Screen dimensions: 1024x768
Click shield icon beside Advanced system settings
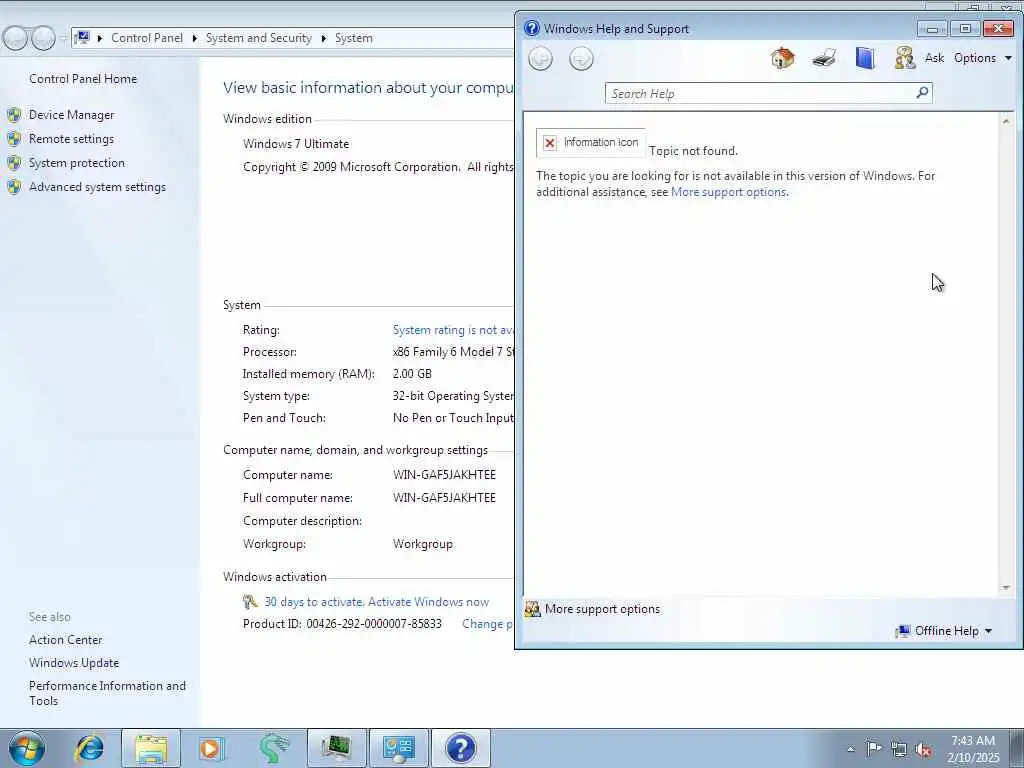14,187
